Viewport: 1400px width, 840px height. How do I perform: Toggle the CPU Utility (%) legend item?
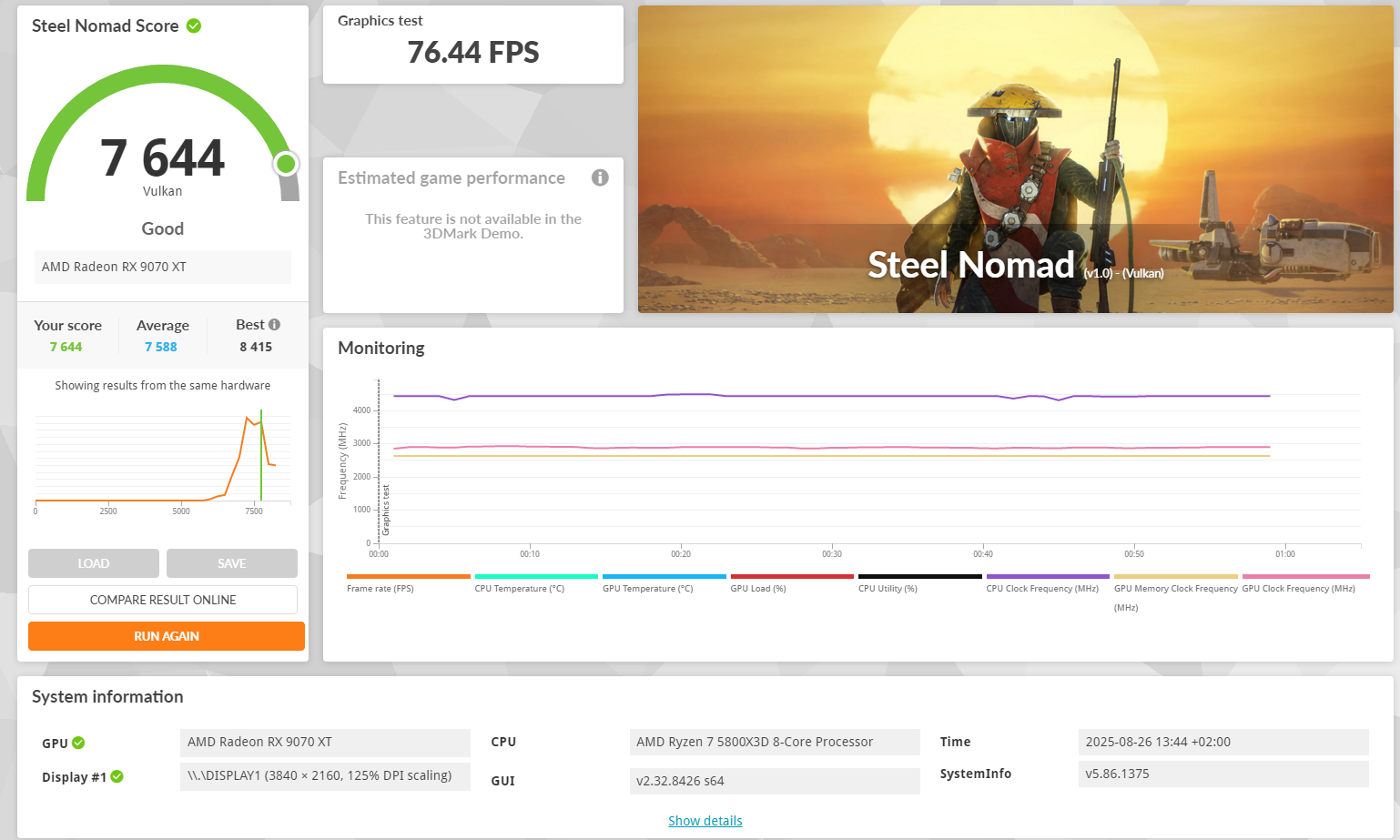pyautogui.click(x=920, y=582)
